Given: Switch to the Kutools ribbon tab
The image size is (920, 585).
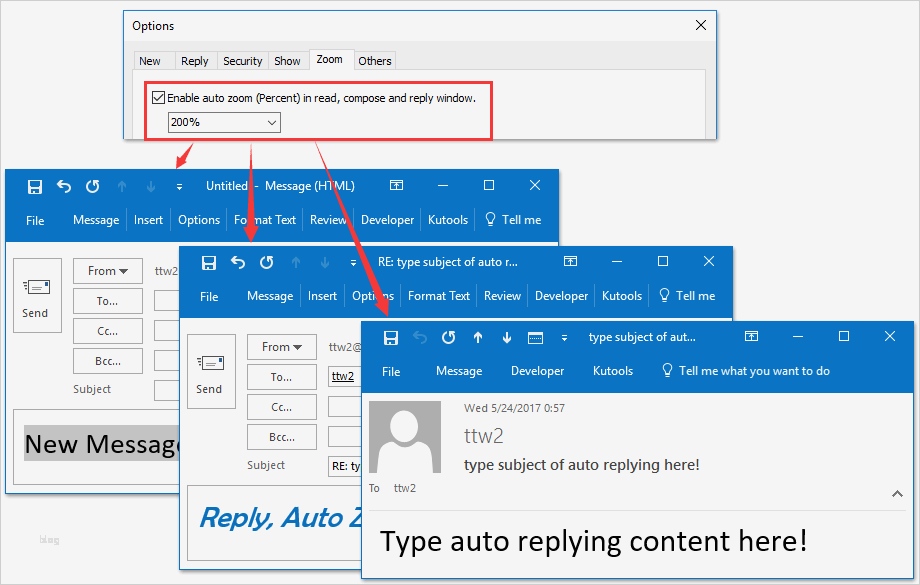Looking at the screenshot, I should pyautogui.click(x=613, y=370).
